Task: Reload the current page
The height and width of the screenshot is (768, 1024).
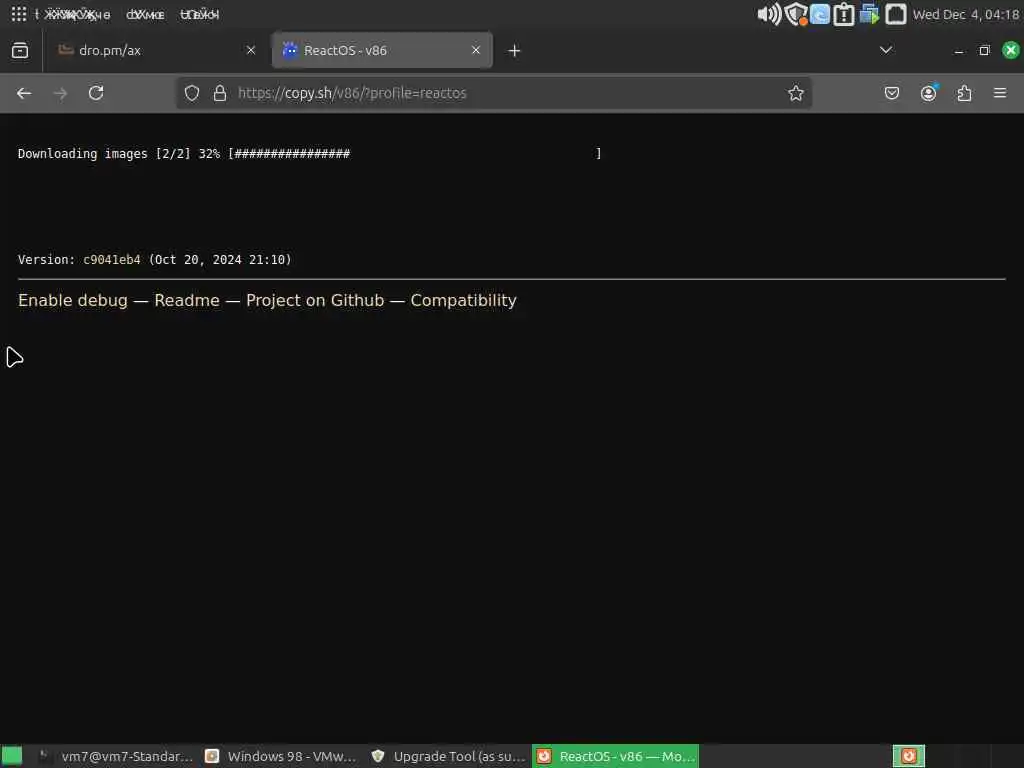Action: [96, 93]
